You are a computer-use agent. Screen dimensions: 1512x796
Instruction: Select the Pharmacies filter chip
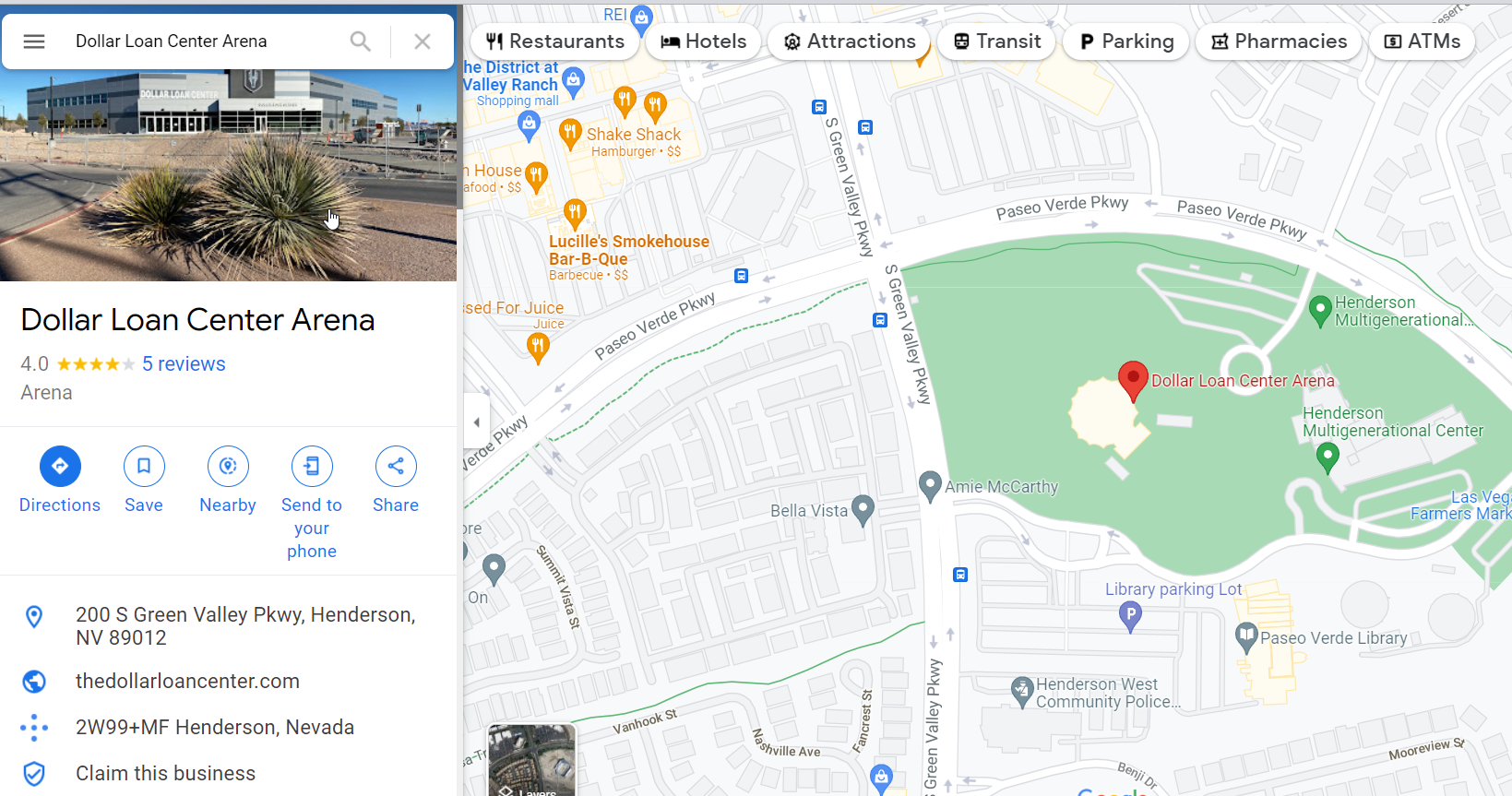click(1279, 42)
